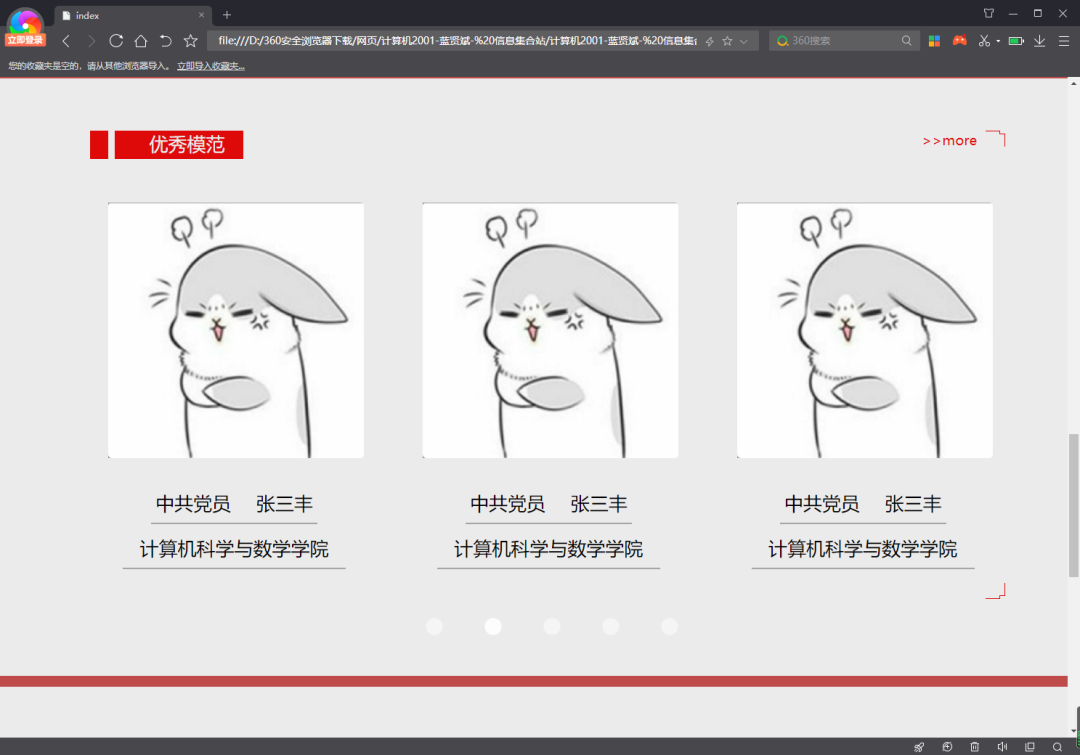Click the star next to the home icon

191,41
